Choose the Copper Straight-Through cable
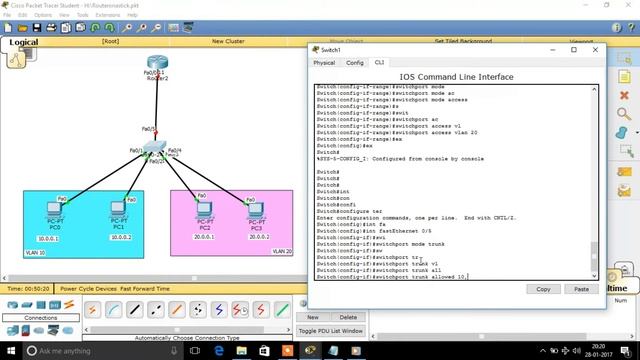Screen dimensions: 640x360 click(x=135, y=310)
